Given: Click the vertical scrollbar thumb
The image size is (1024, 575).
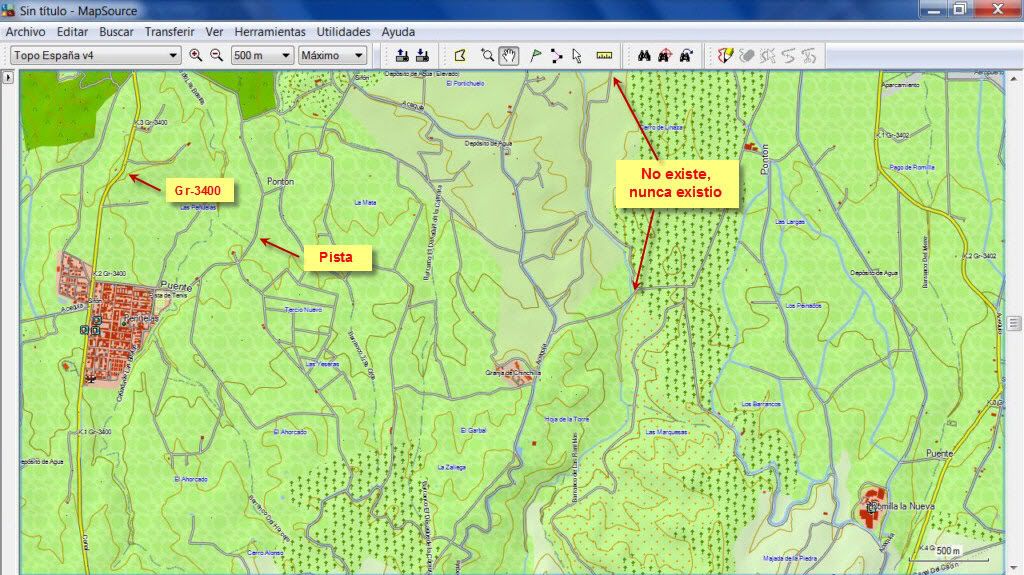Looking at the screenshot, I should point(1014,323).
